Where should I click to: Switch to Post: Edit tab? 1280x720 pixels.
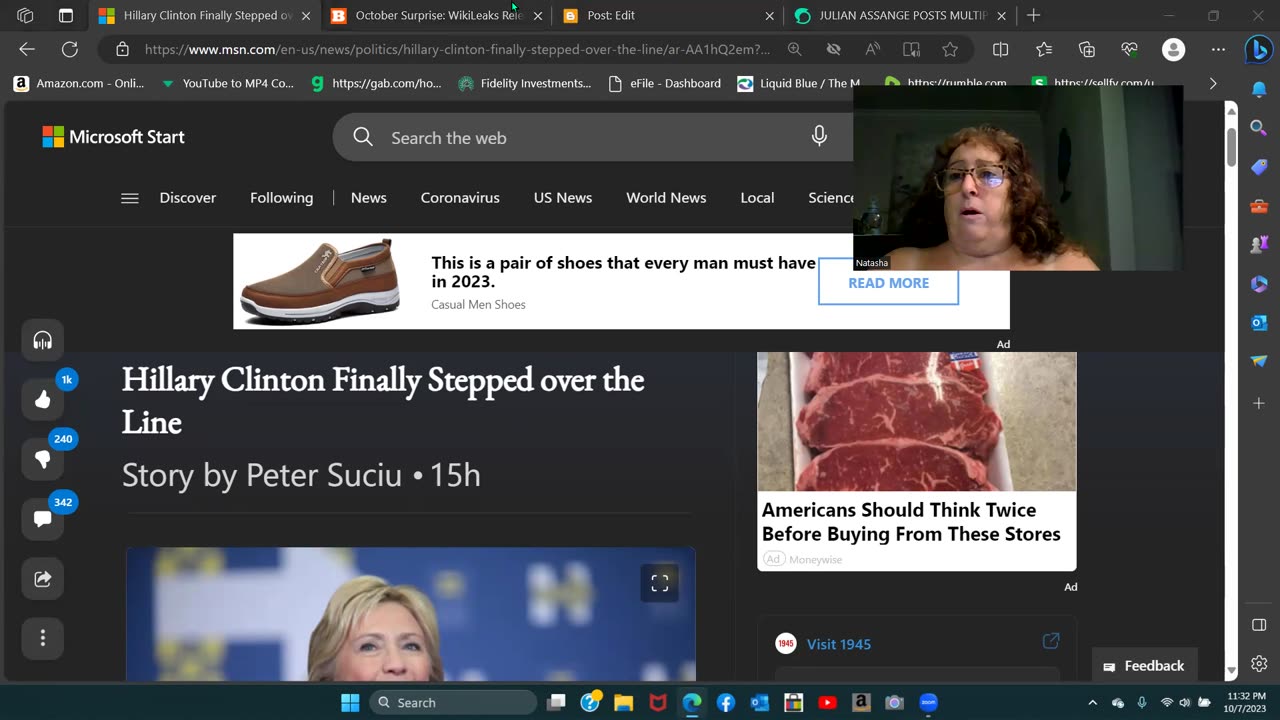pos(669,15)
